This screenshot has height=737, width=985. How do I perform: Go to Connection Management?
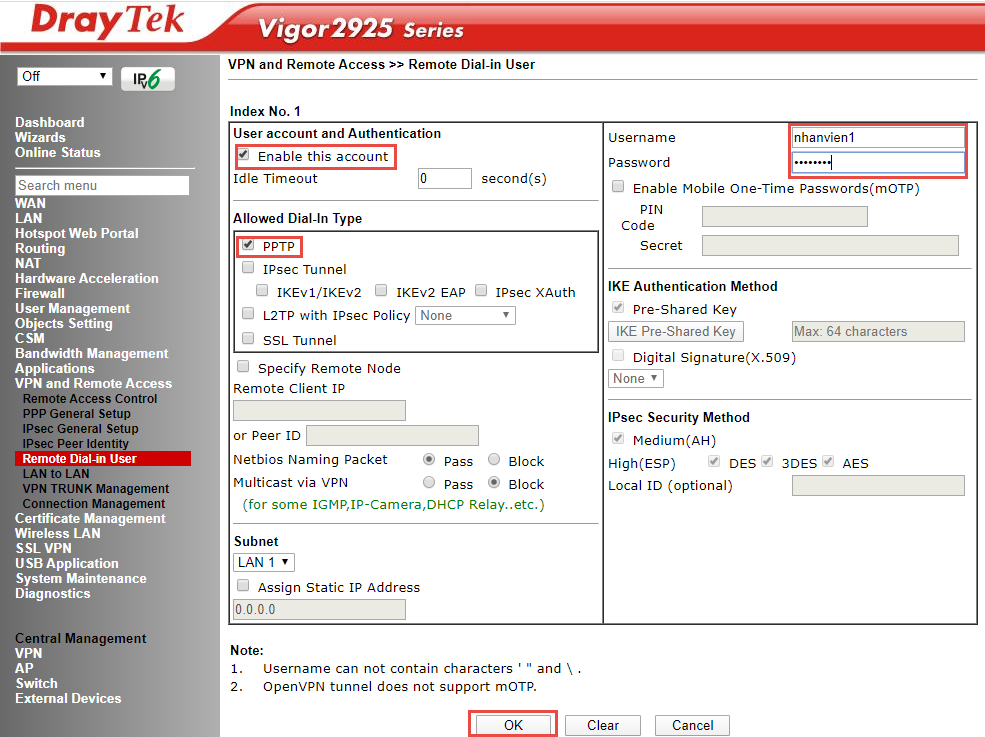pos(94,504)
